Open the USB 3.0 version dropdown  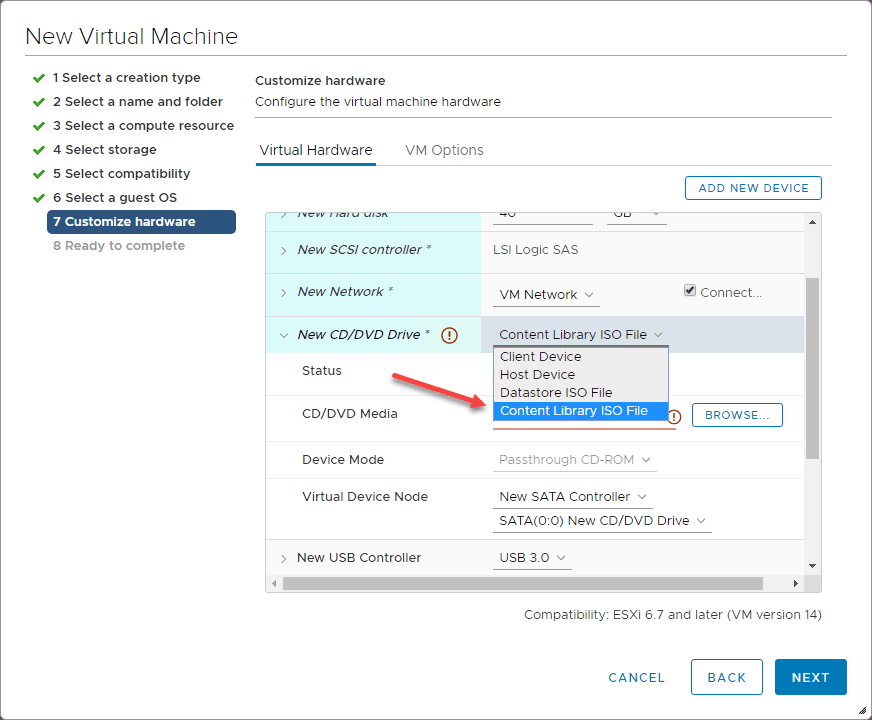coord(532,558)
